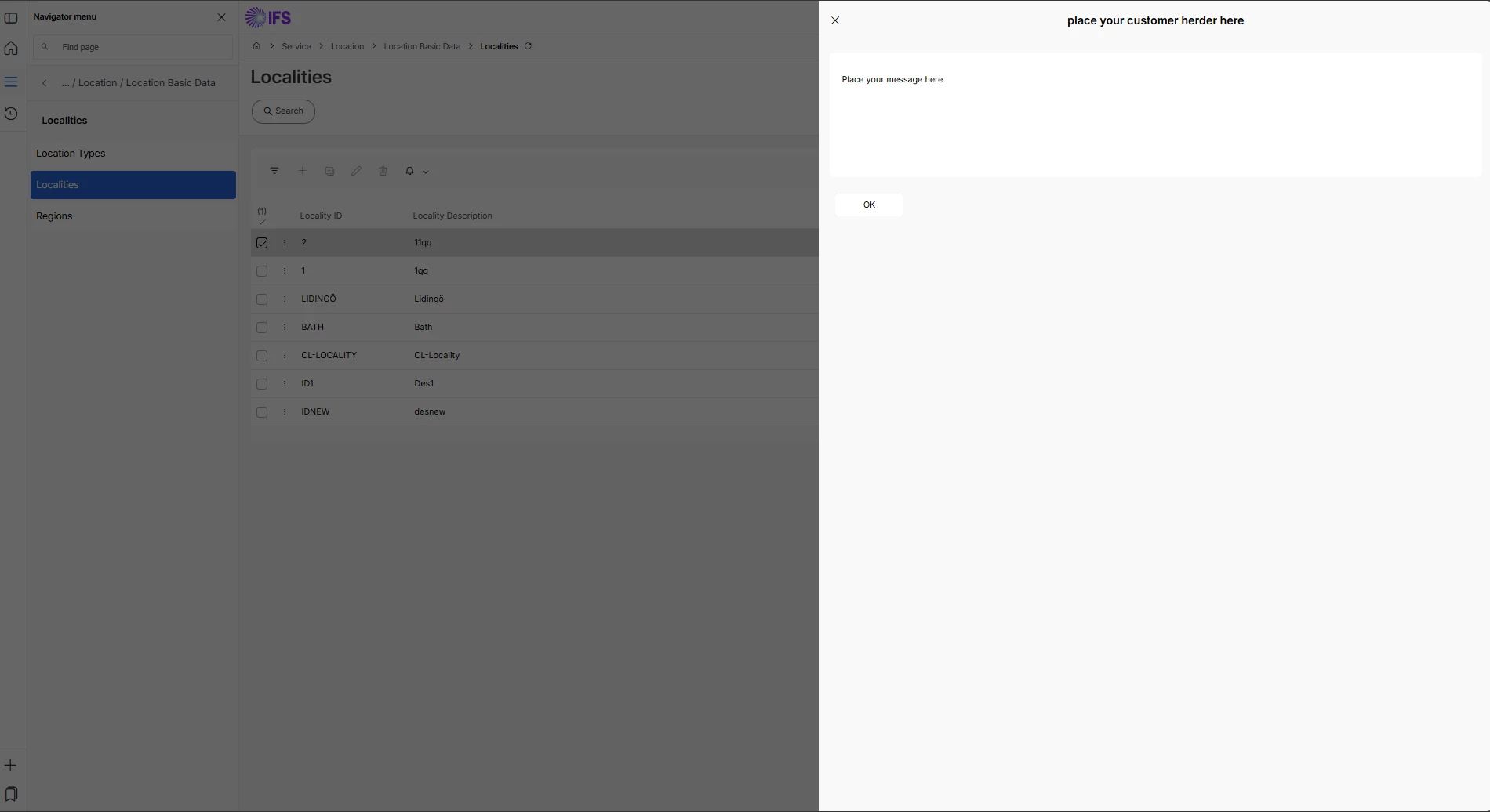Sort by Locality Description column header

(x=452, y=216)
